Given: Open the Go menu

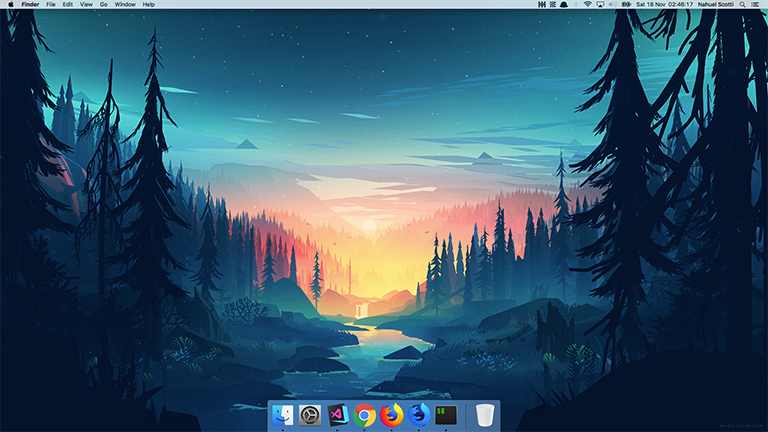Looking at the screenshot, I should 103,4.
